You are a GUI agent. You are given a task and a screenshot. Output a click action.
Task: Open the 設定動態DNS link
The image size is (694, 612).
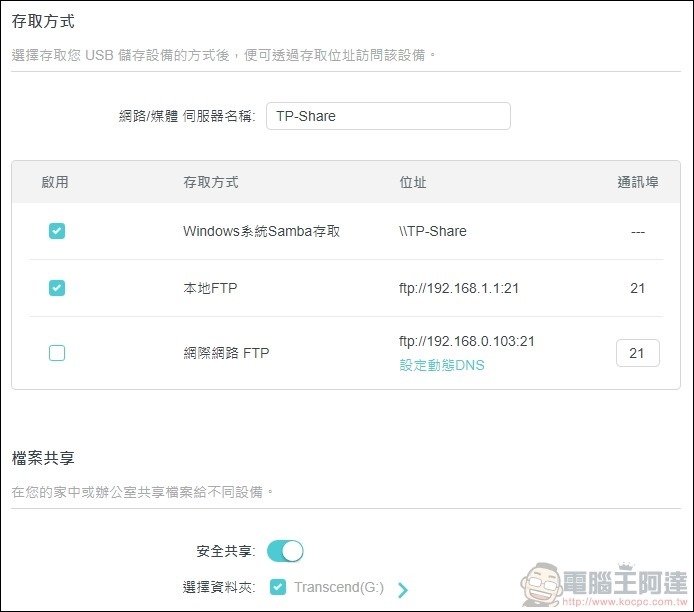click(x=442, y=365)
